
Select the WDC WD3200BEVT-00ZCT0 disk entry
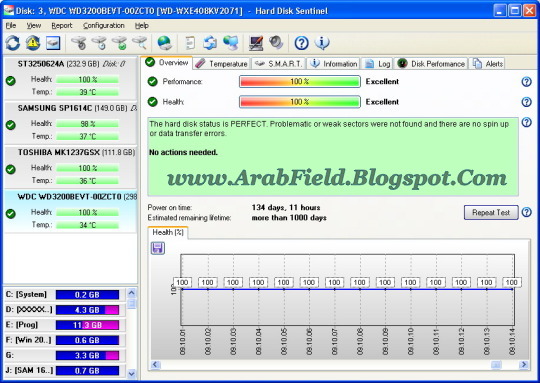[x=70, y=211]
